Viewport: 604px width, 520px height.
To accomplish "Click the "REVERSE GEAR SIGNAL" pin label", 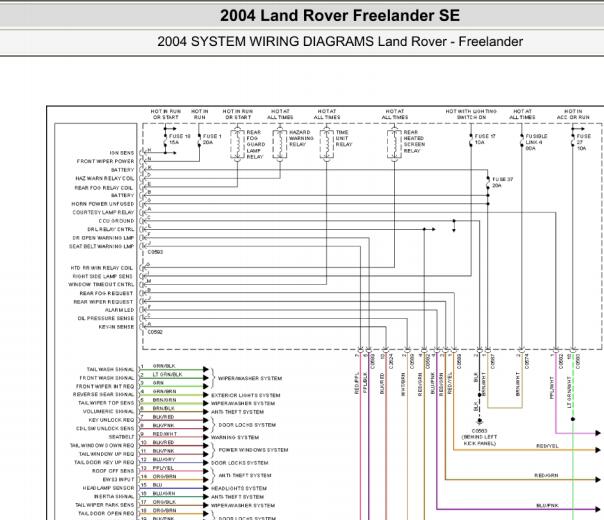I will (x=104, y=394).
